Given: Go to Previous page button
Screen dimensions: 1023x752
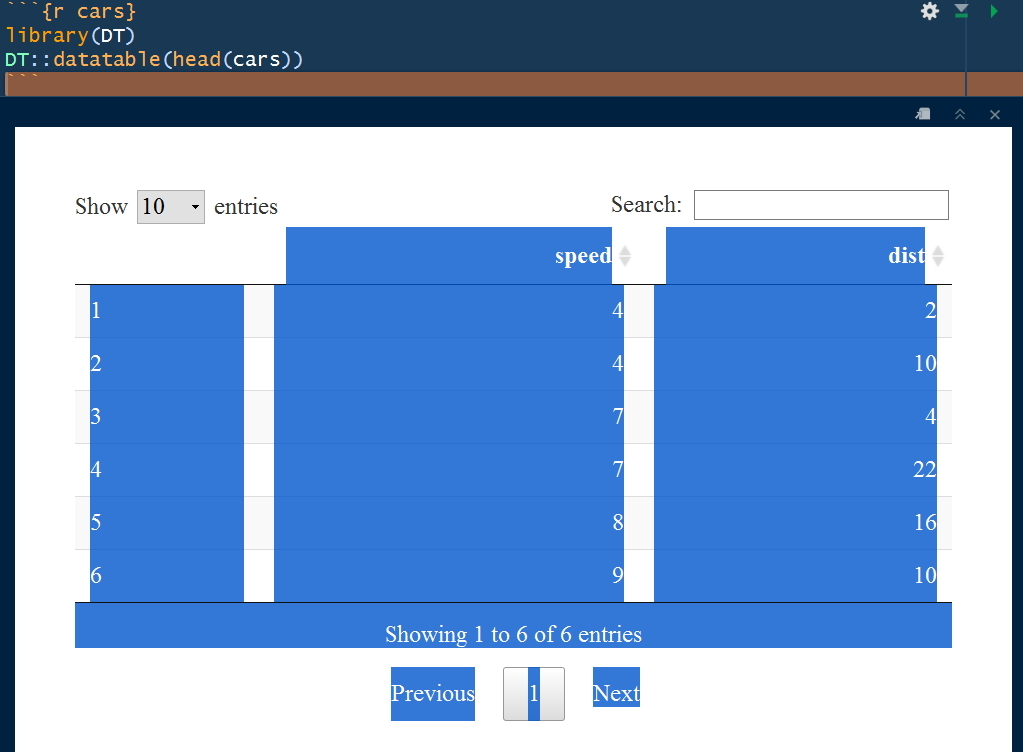Looking at the screenshot, I should (x=433, y=693).
